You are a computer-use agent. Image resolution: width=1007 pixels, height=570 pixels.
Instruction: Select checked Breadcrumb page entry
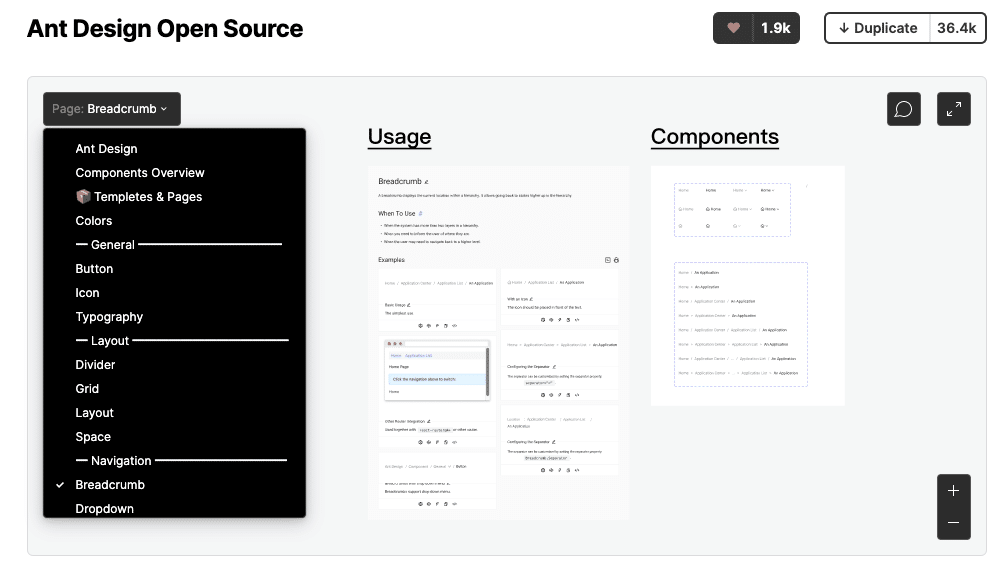(110, 485)
